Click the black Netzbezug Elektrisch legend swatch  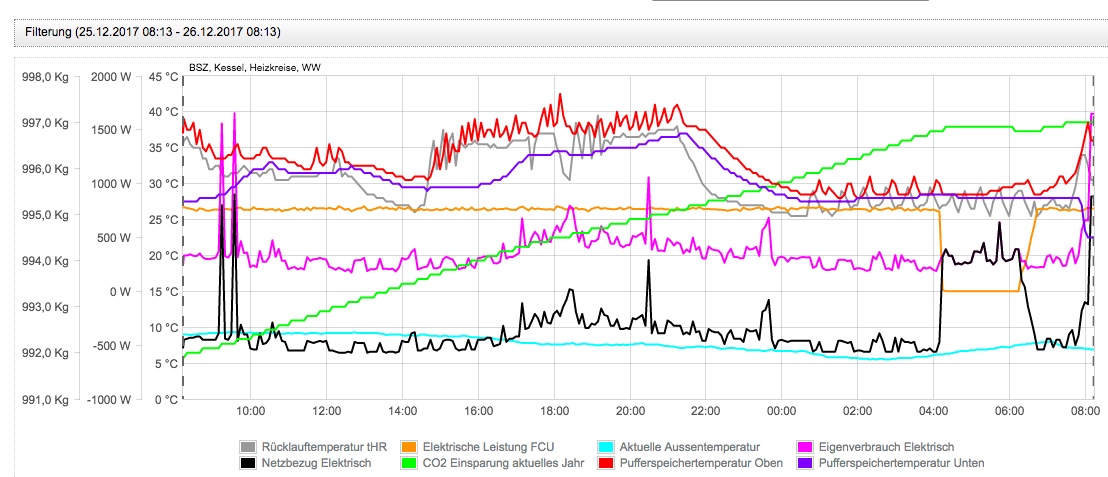coord(248,463)
